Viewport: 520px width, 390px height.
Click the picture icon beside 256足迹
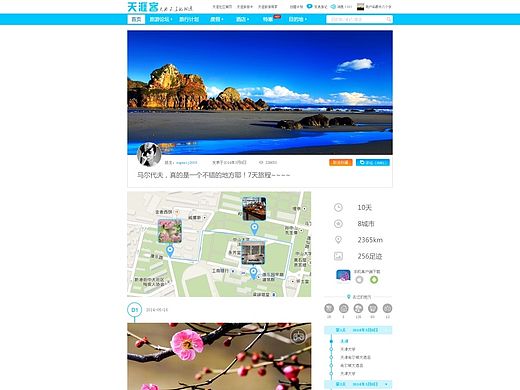click(338, 256)
